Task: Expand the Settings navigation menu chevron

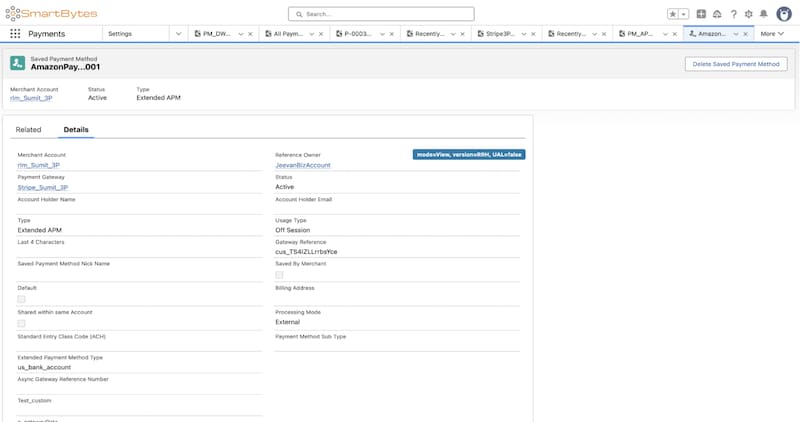Action: coord(178,33)
